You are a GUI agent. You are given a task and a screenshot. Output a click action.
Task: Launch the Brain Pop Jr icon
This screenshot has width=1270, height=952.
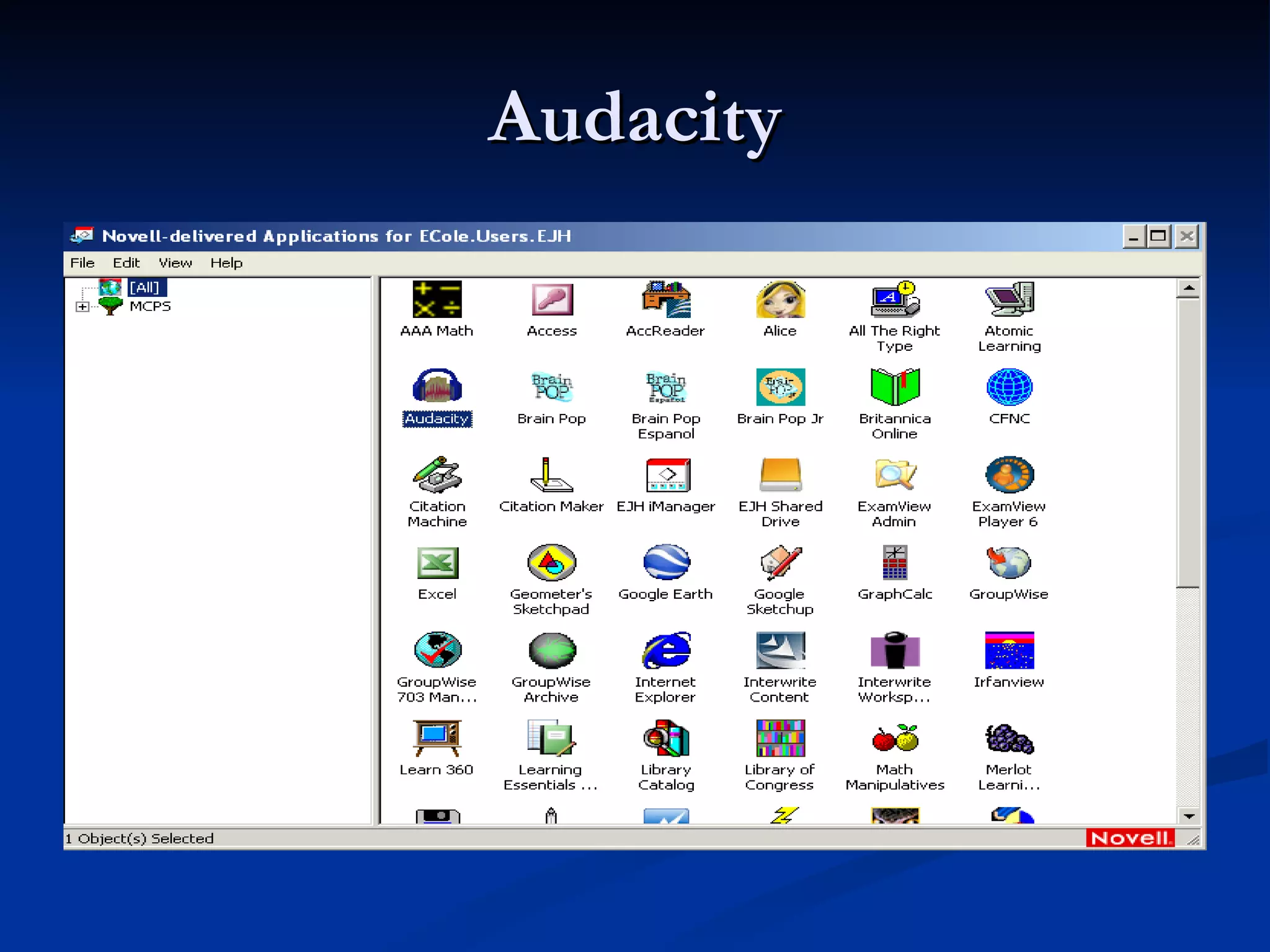click(780, 387)
